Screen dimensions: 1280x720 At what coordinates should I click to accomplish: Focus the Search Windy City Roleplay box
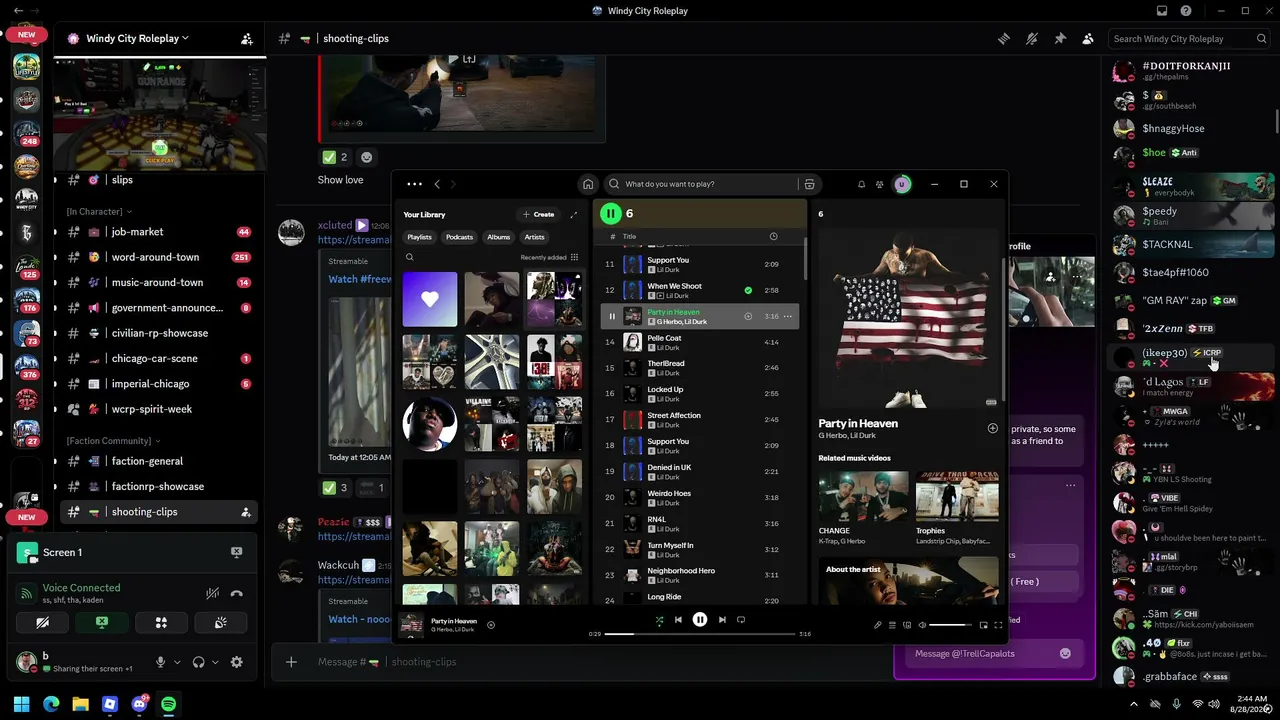click(x=1190, y=39)
